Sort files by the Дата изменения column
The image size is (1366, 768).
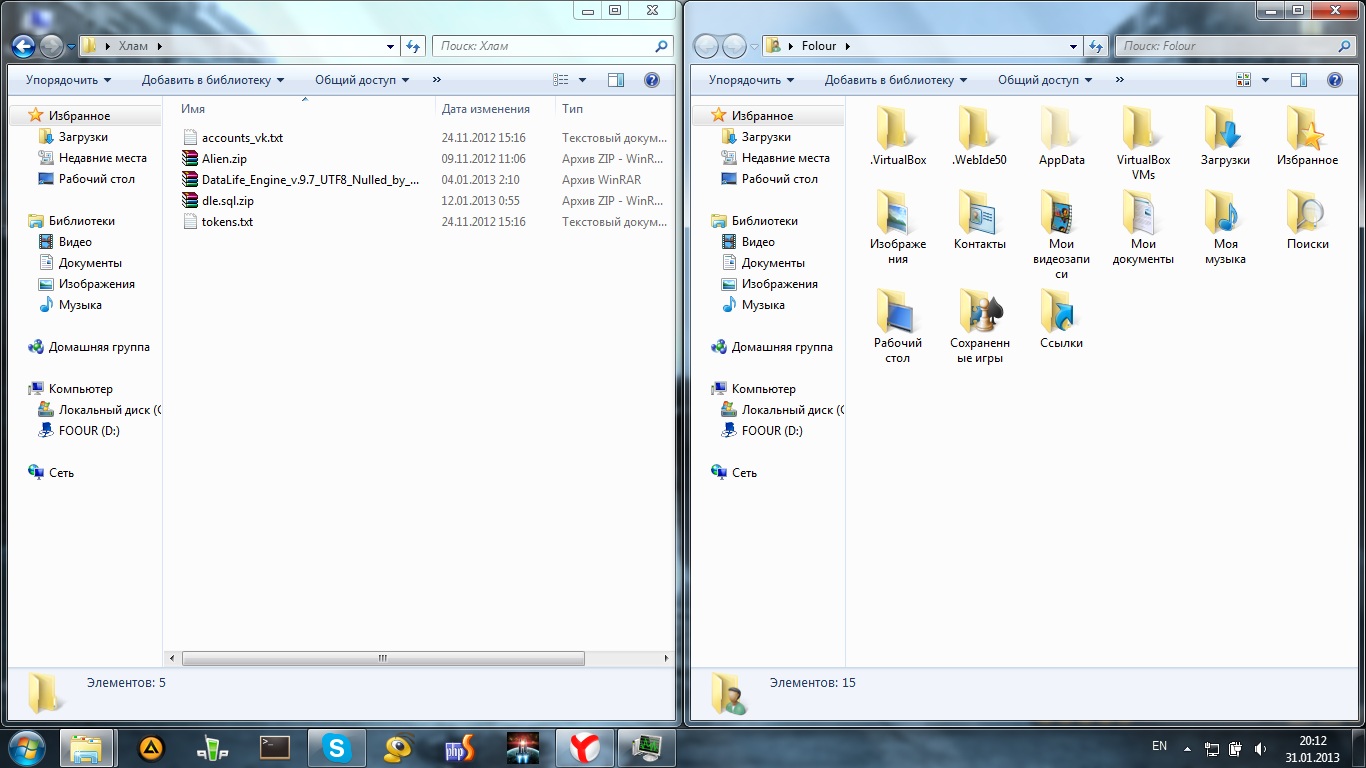pyautogui.click(x=486, y=109)
